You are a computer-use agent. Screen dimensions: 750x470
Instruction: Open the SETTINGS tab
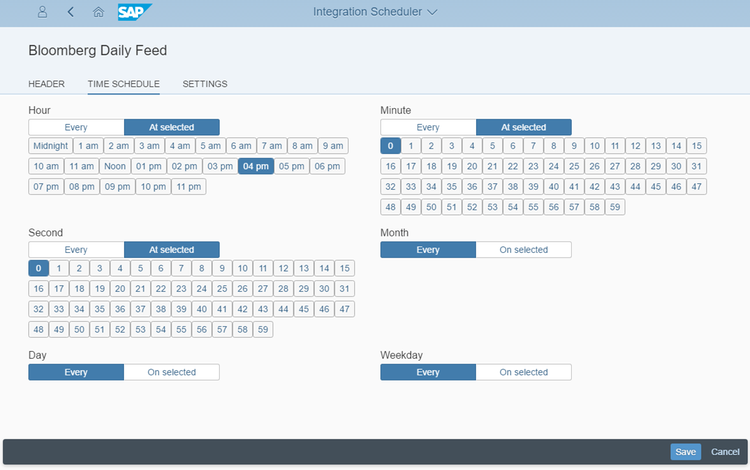[205, 84]
